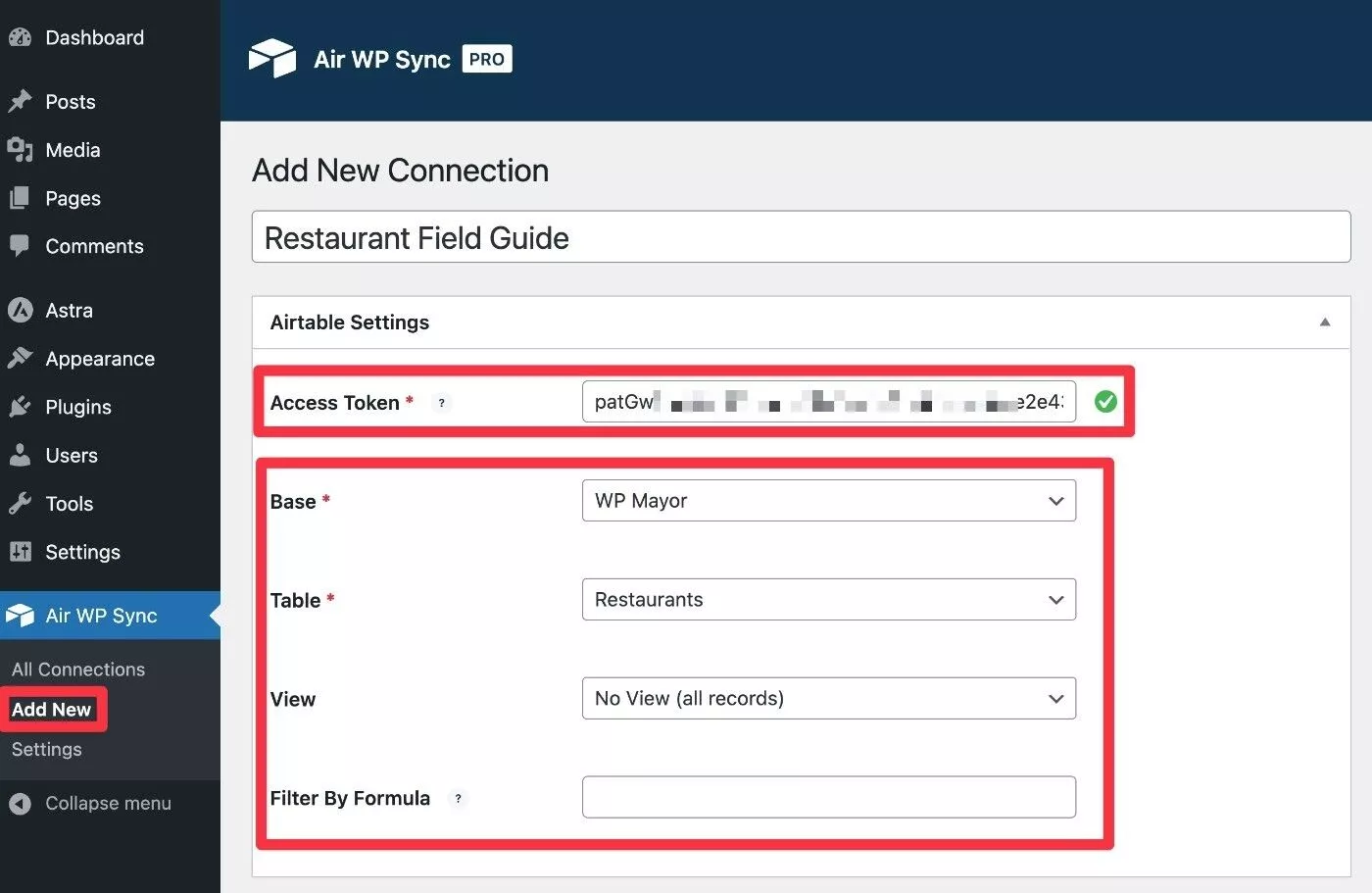Click the View field label

293,700
